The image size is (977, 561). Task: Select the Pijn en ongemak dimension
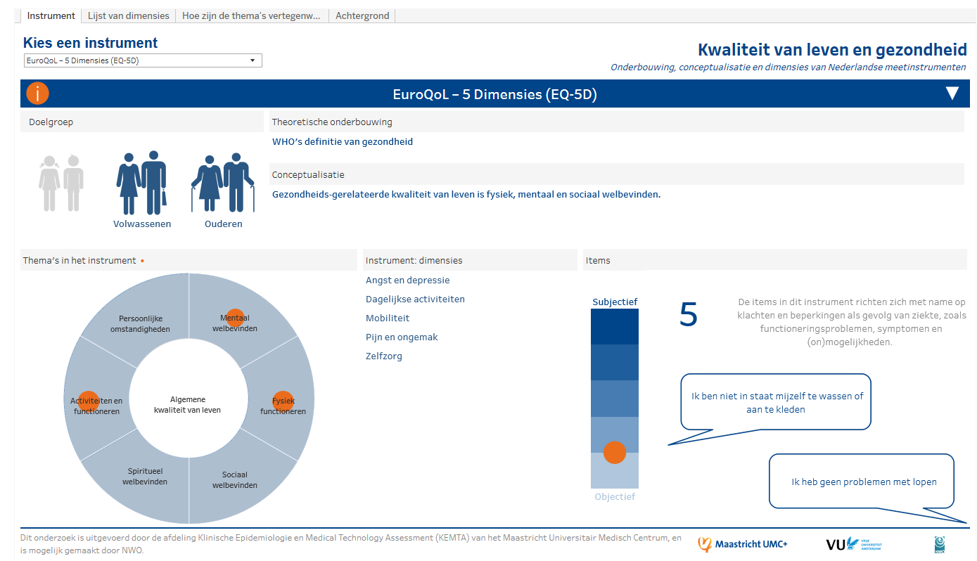(401, 337)
